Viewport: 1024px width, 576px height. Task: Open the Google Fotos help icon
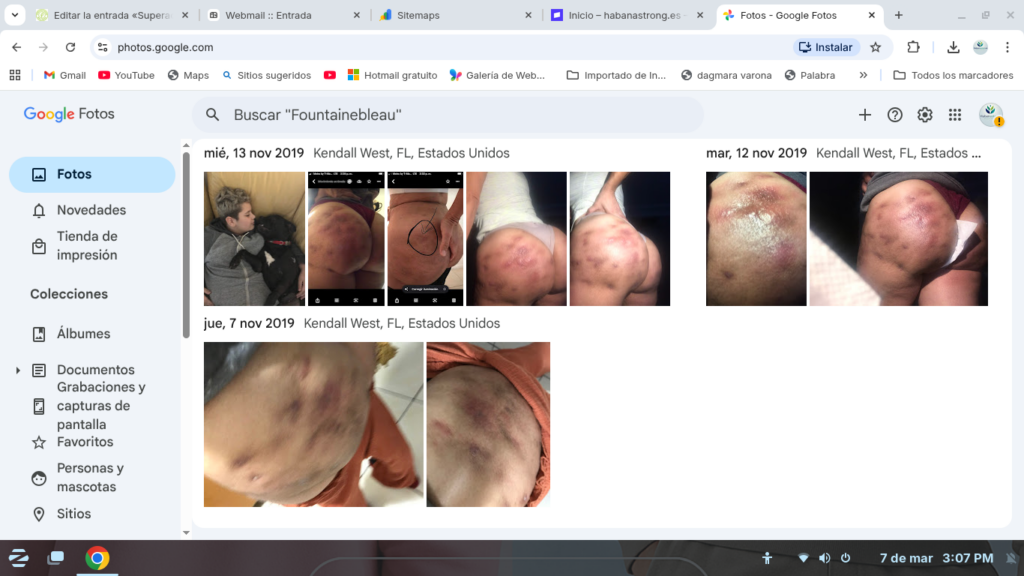[x=895, y=115]
